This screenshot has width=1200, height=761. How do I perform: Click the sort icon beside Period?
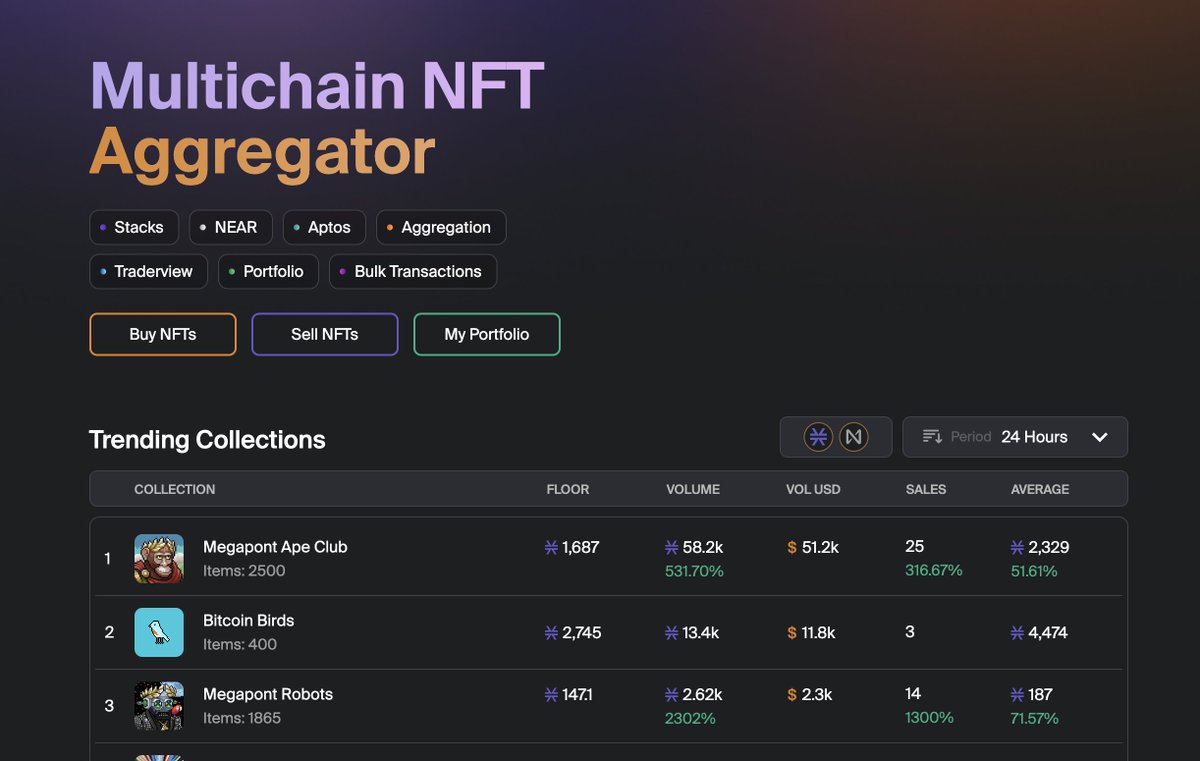point(932,437)
